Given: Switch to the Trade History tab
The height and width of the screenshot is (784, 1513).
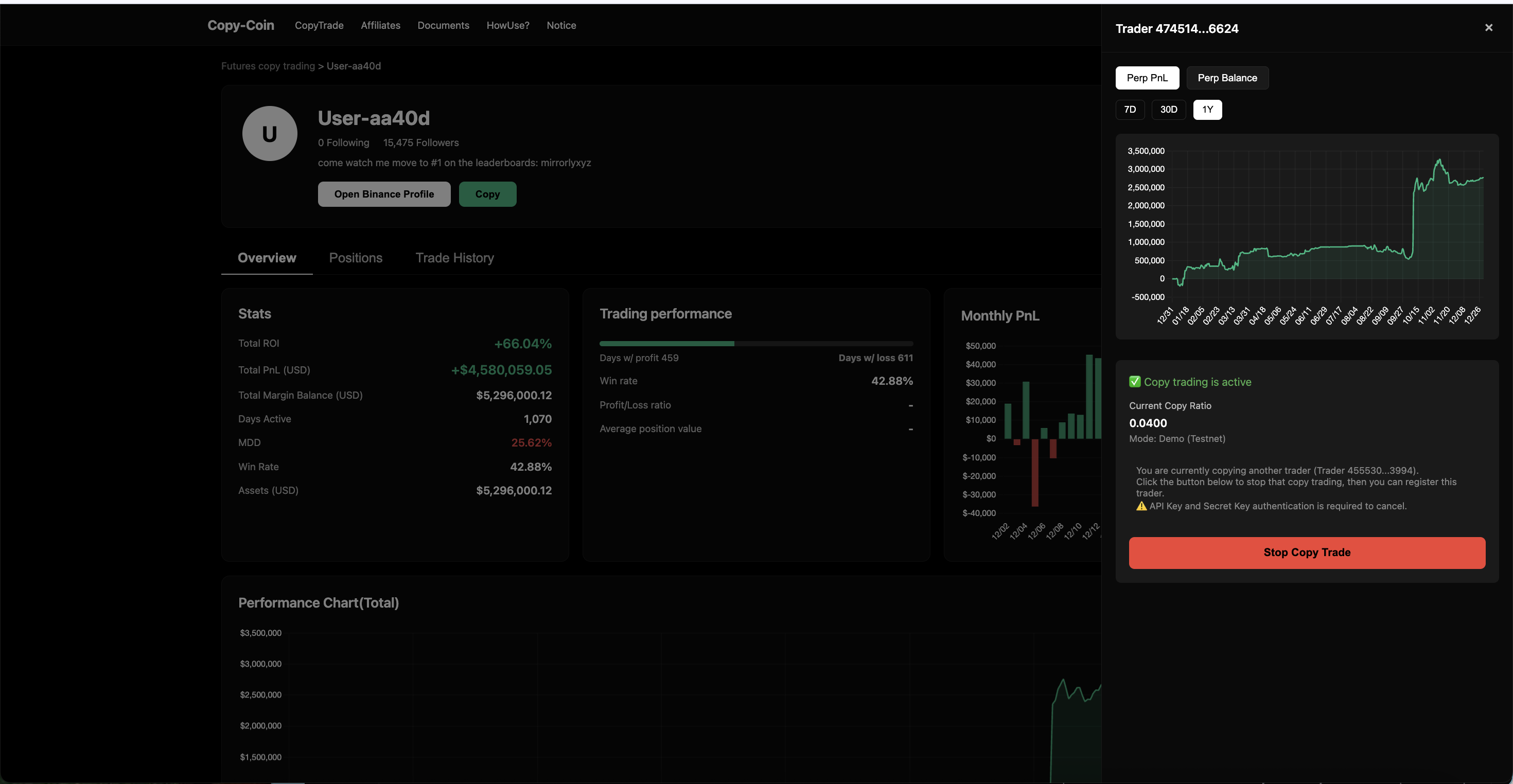Looking at the screenshot, I should point(454,258).
